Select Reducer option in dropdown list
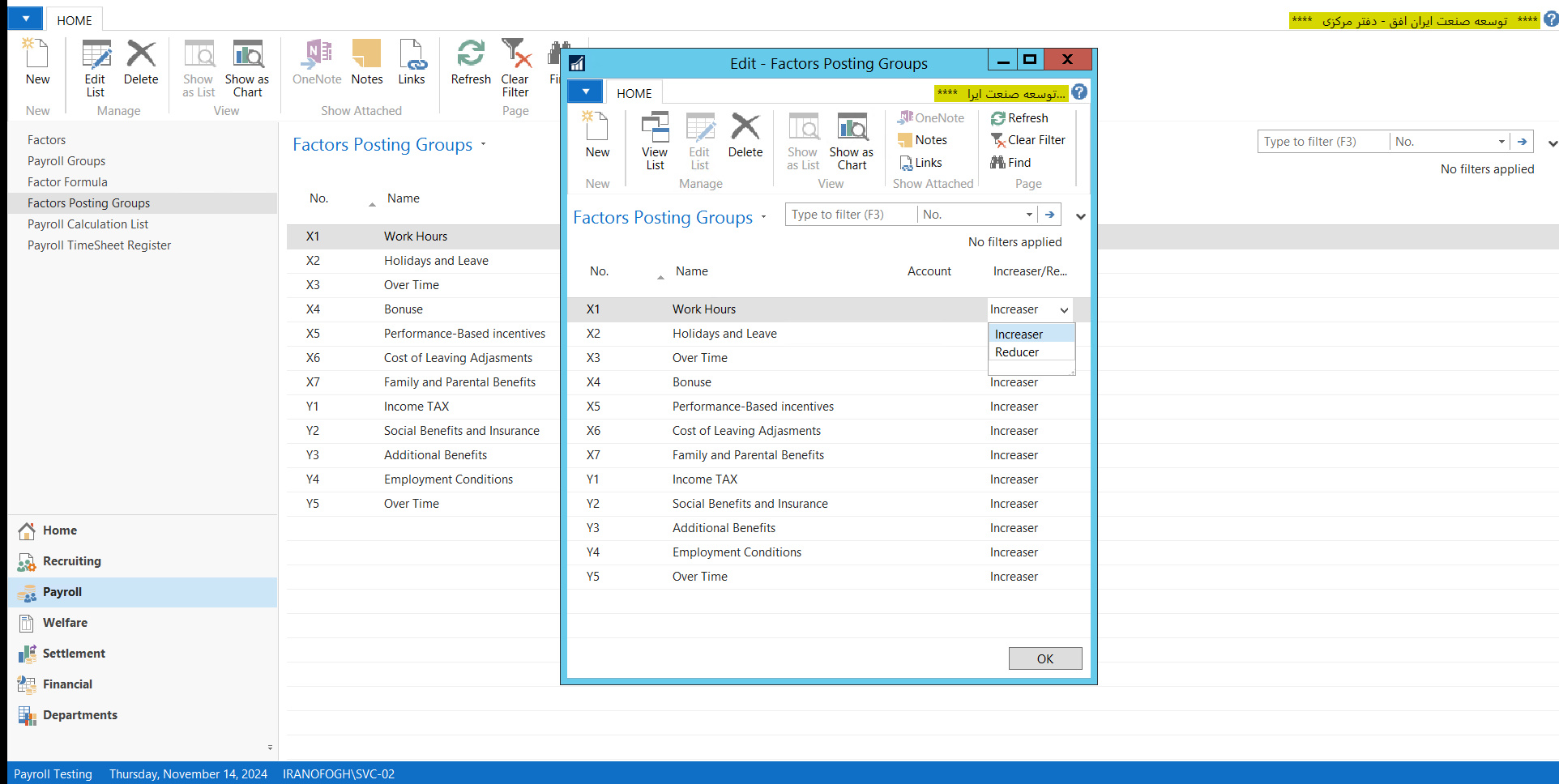 1031,352
